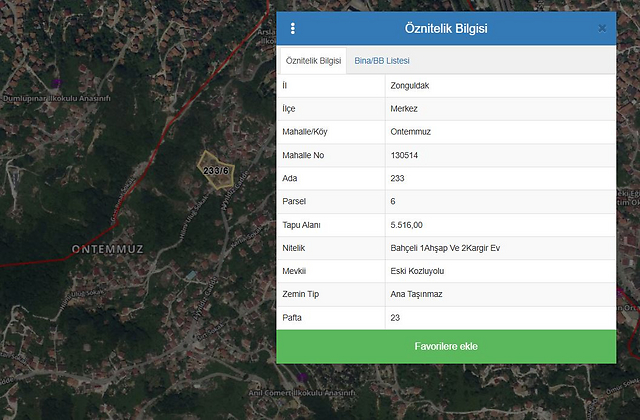The image size is (640, 420).
Task: Click the Zonguldak value in İl row
Action: click(x=413, y=86)
